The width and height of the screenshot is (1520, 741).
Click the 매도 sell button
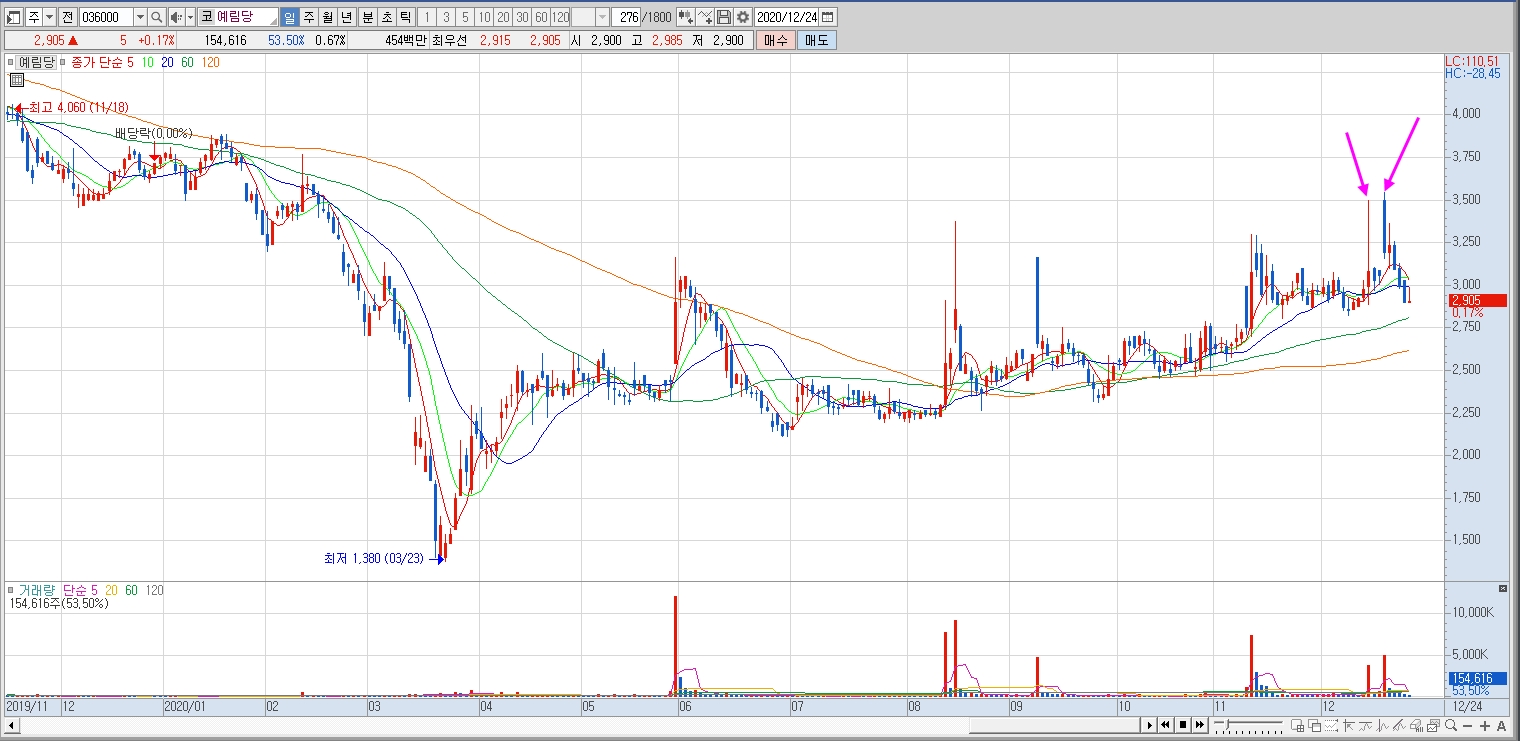(816, 40)
